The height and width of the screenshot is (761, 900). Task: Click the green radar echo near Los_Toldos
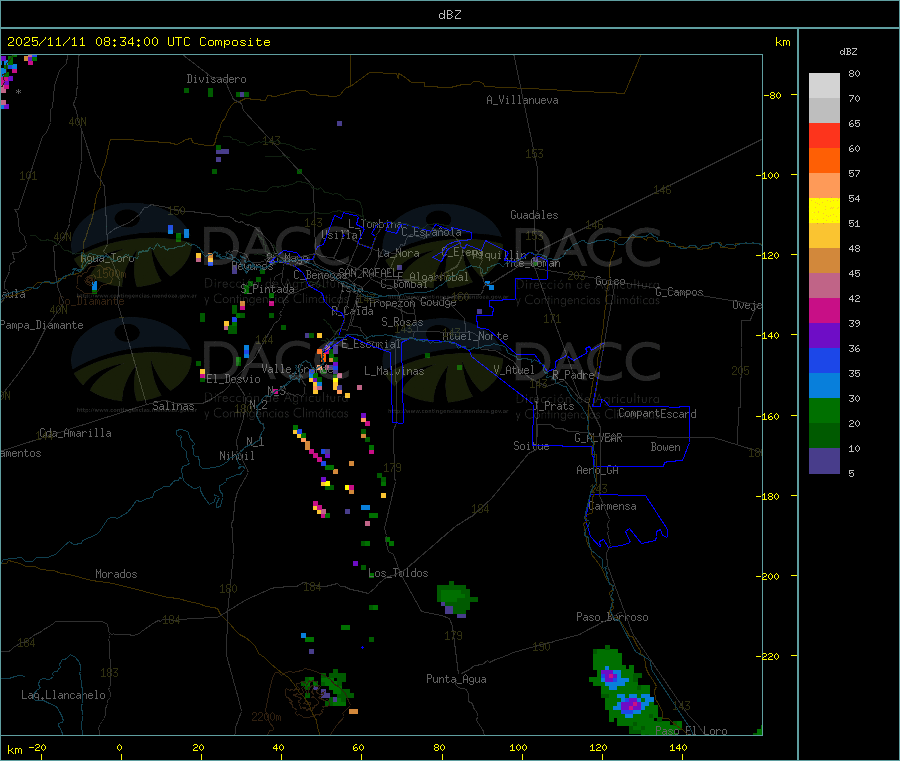click(x=456, y=598)
